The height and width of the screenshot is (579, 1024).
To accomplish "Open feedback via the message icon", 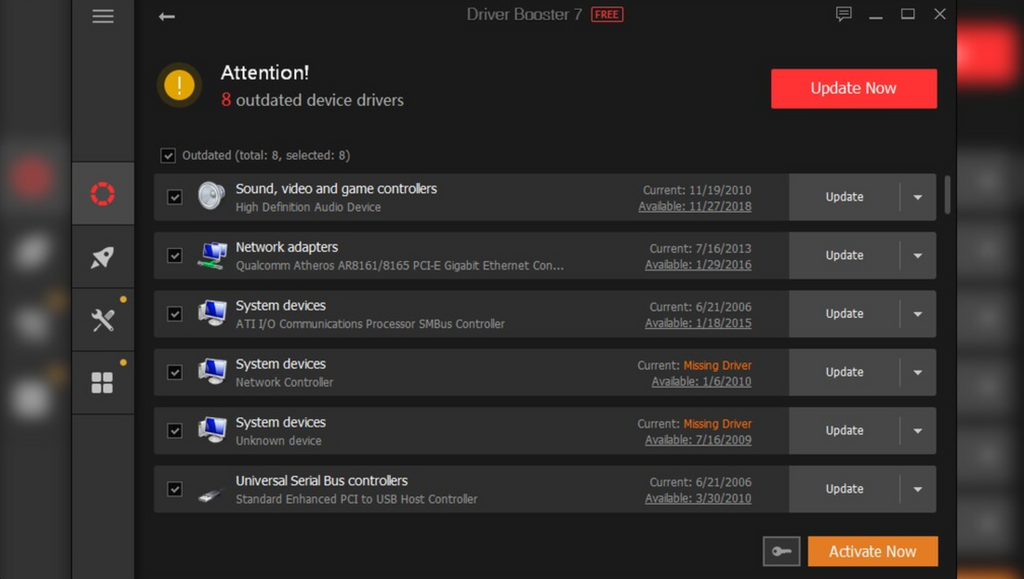I will (x=843, y=14).
